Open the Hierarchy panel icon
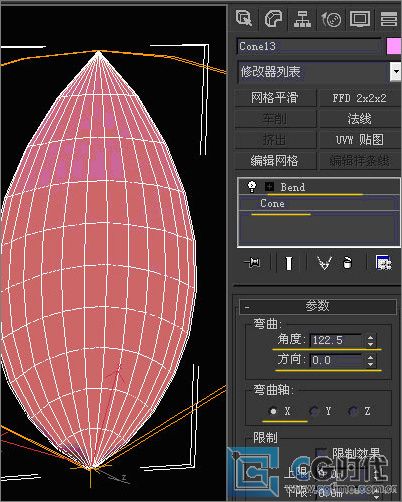 [302, 18]
